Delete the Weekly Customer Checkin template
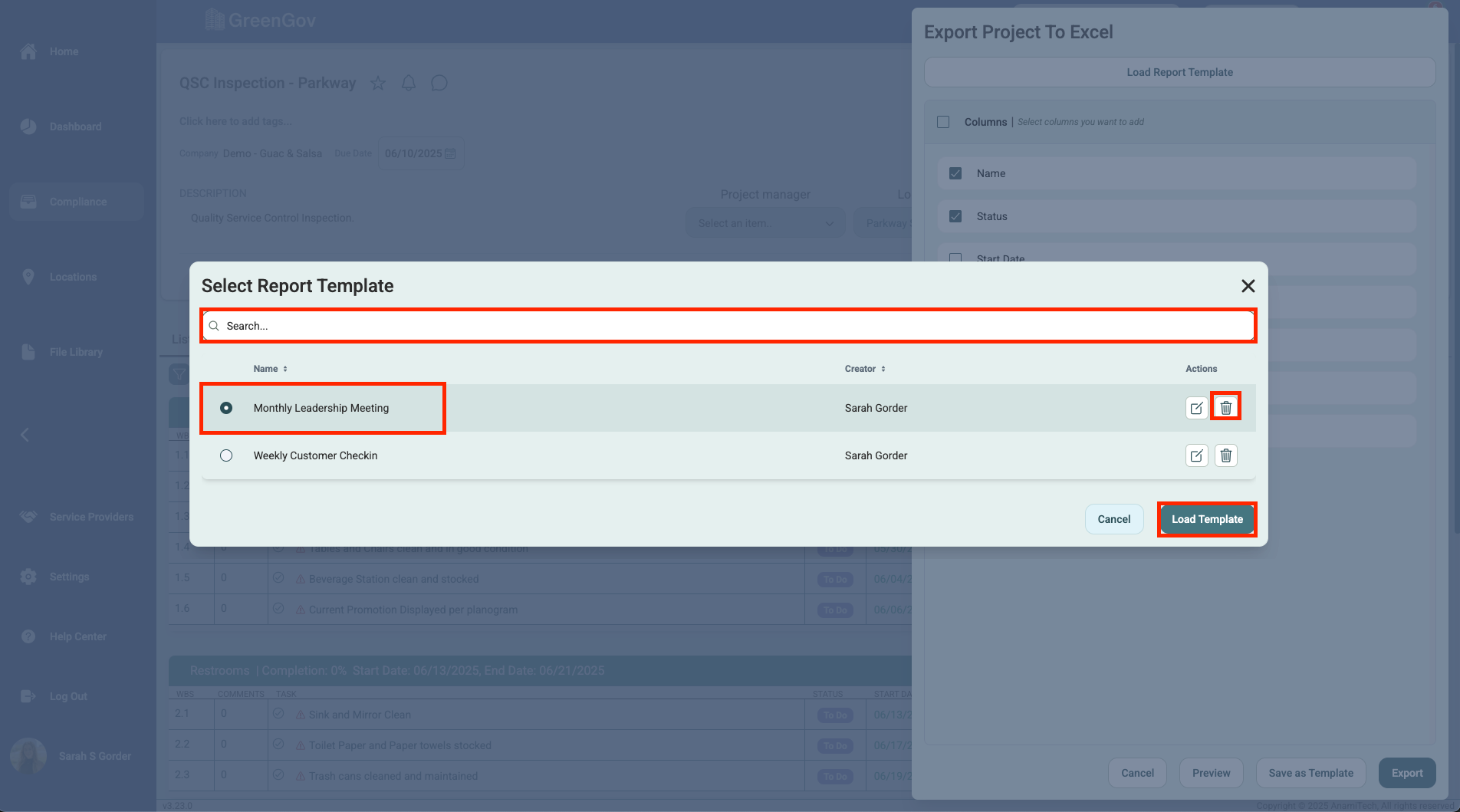 (x=1225, y=455)
